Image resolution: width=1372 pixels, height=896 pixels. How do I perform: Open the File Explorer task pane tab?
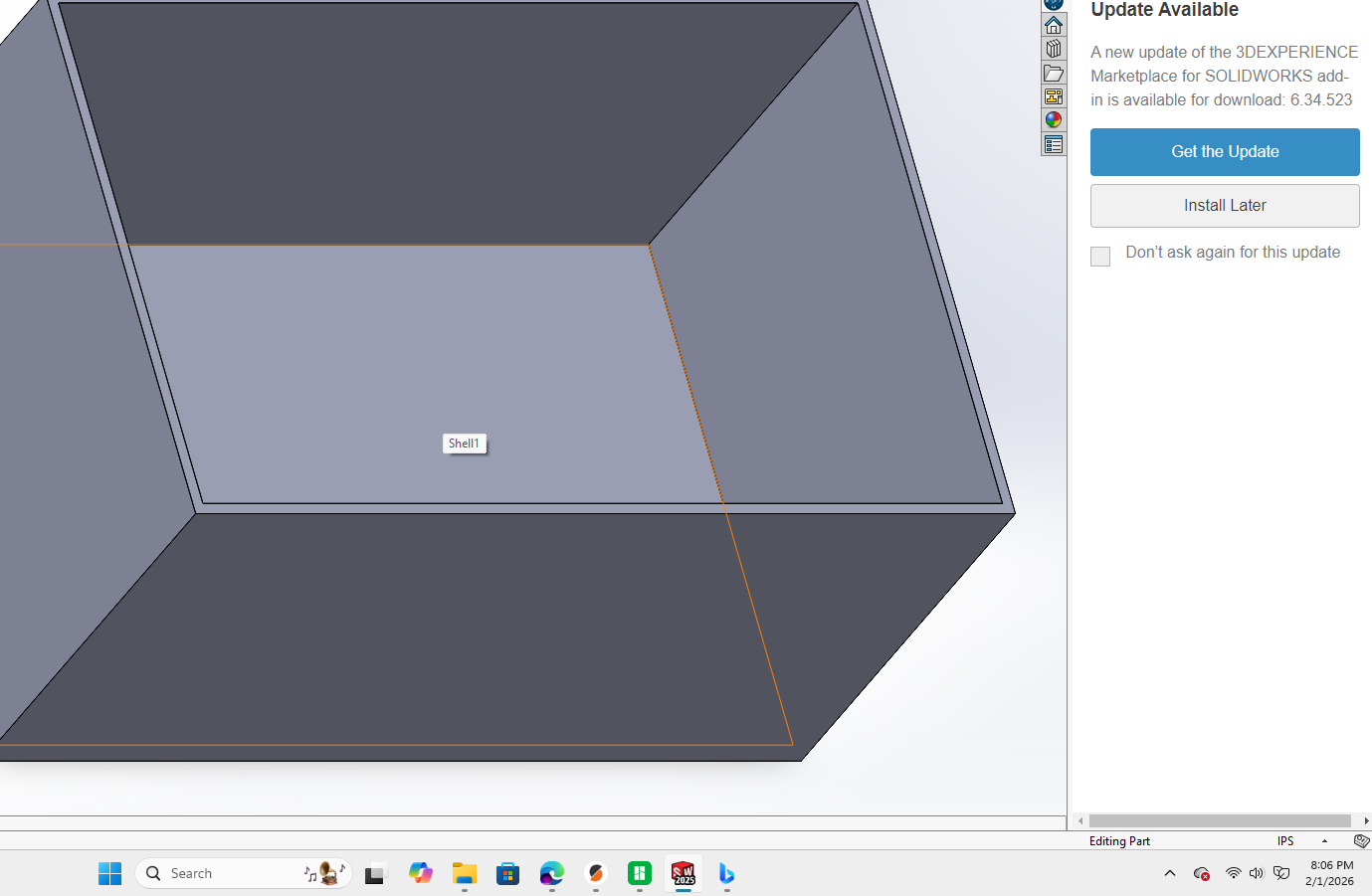coord(1054,73)
